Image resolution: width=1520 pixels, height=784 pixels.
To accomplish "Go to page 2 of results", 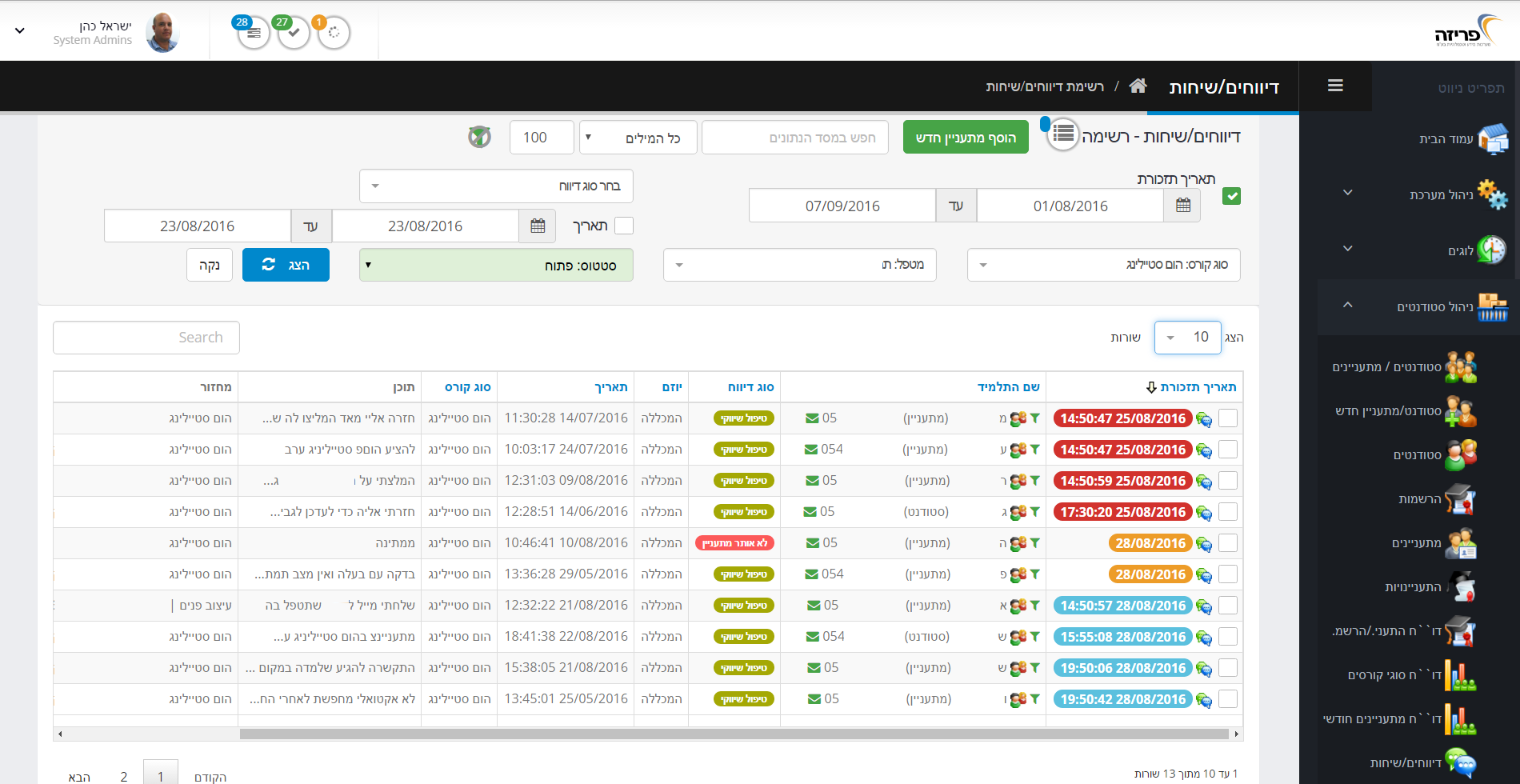I will (x=124, y=776).
